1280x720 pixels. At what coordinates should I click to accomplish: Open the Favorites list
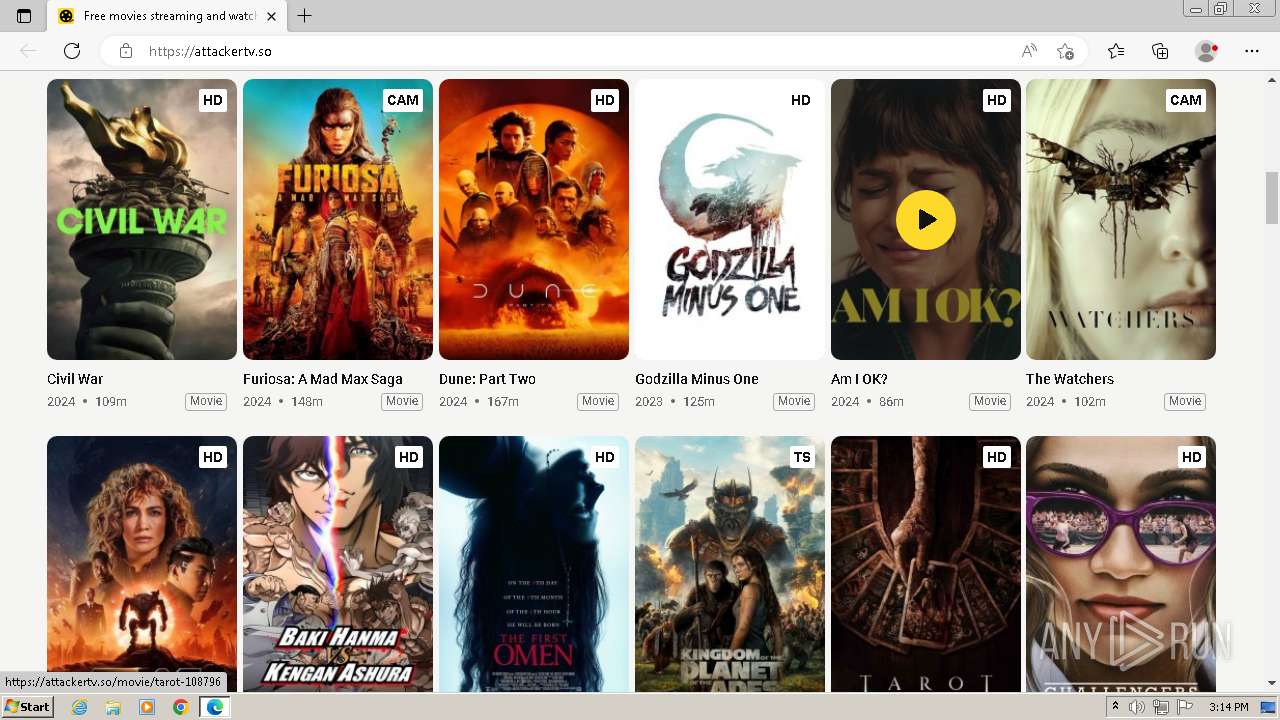[1116, 51]
